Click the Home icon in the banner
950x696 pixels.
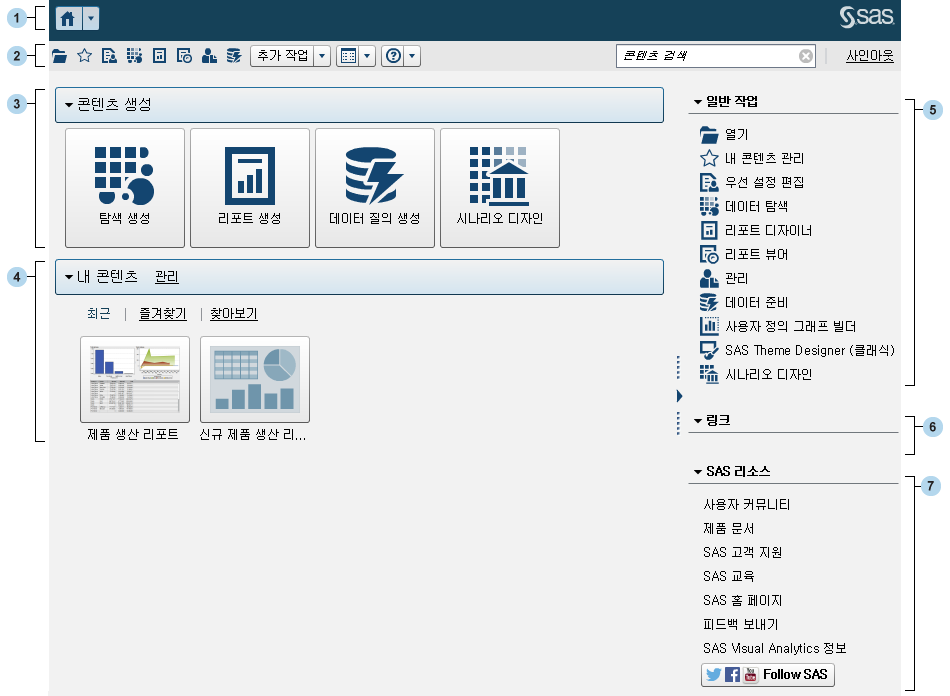[68, 18]
